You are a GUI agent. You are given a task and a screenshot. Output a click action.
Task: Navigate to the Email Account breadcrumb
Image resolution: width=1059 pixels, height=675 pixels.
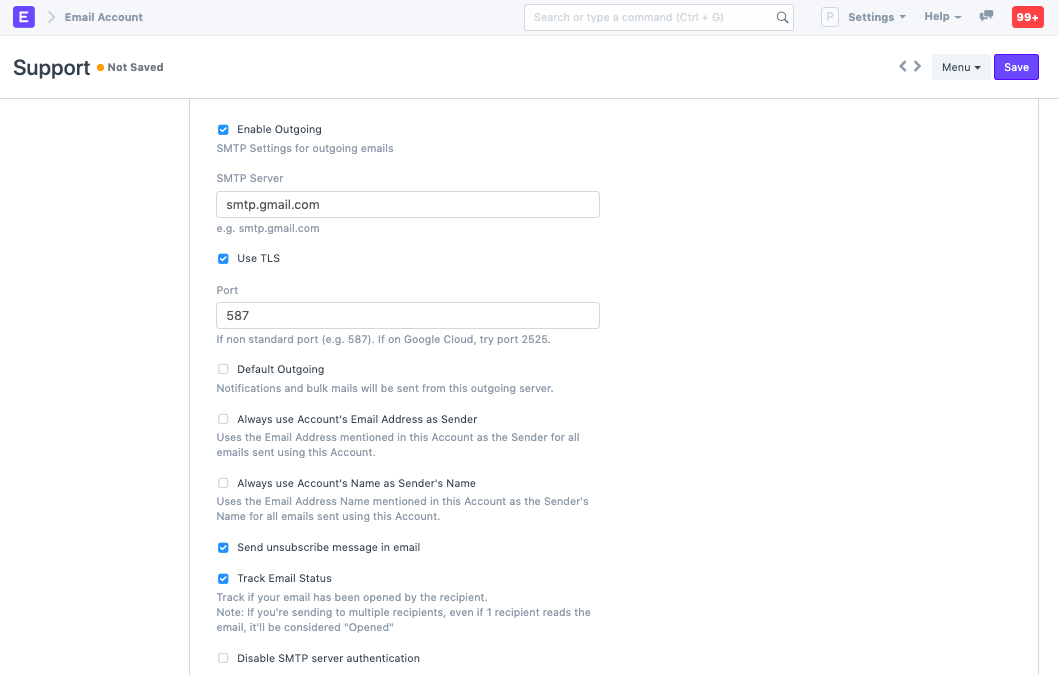click(105, 17)
